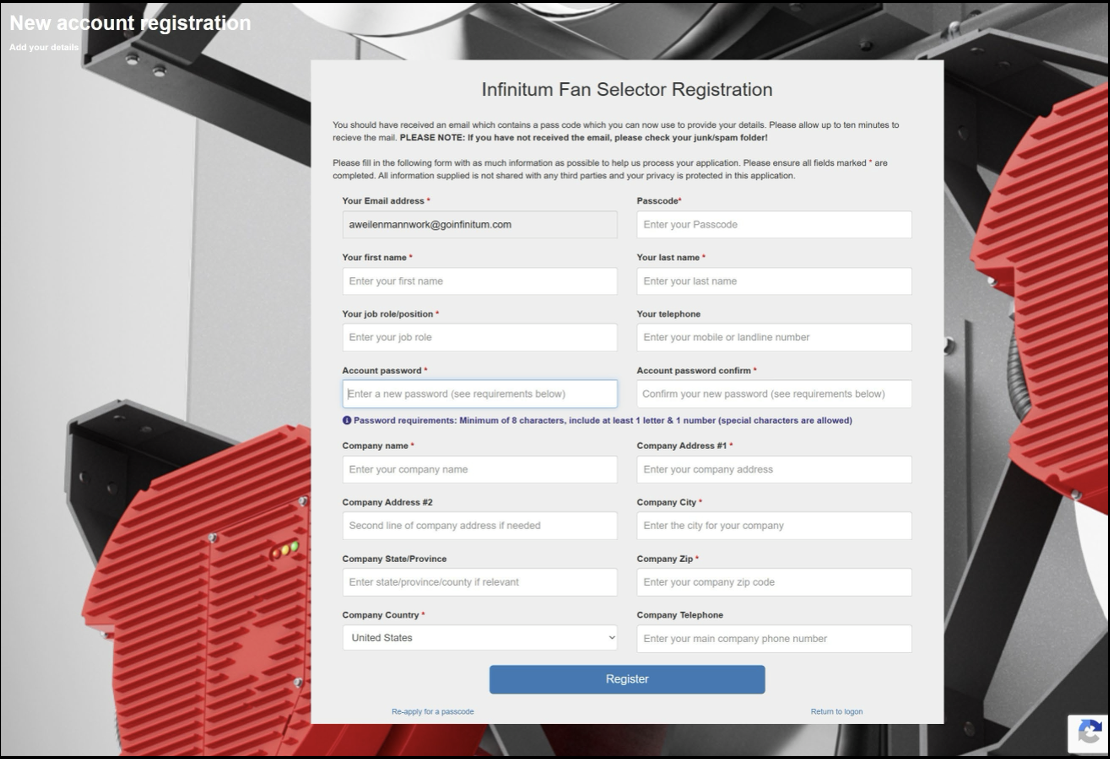Click the job role/position field
This screenshot has width=1110, height=762.
tap(480, 338)
